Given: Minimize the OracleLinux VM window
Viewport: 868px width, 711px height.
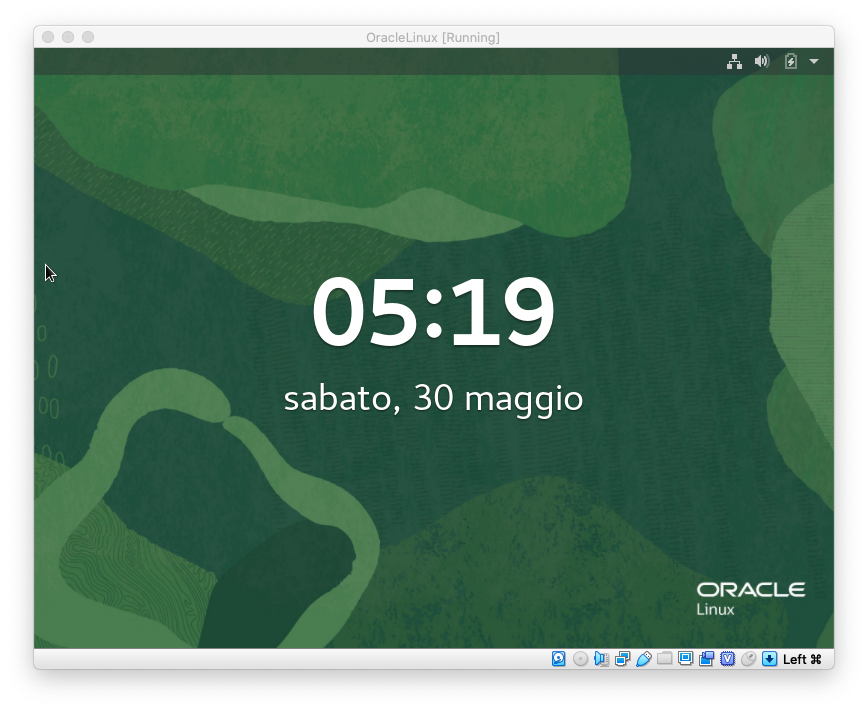Looking at the screenshot, I should click(68, 37).
